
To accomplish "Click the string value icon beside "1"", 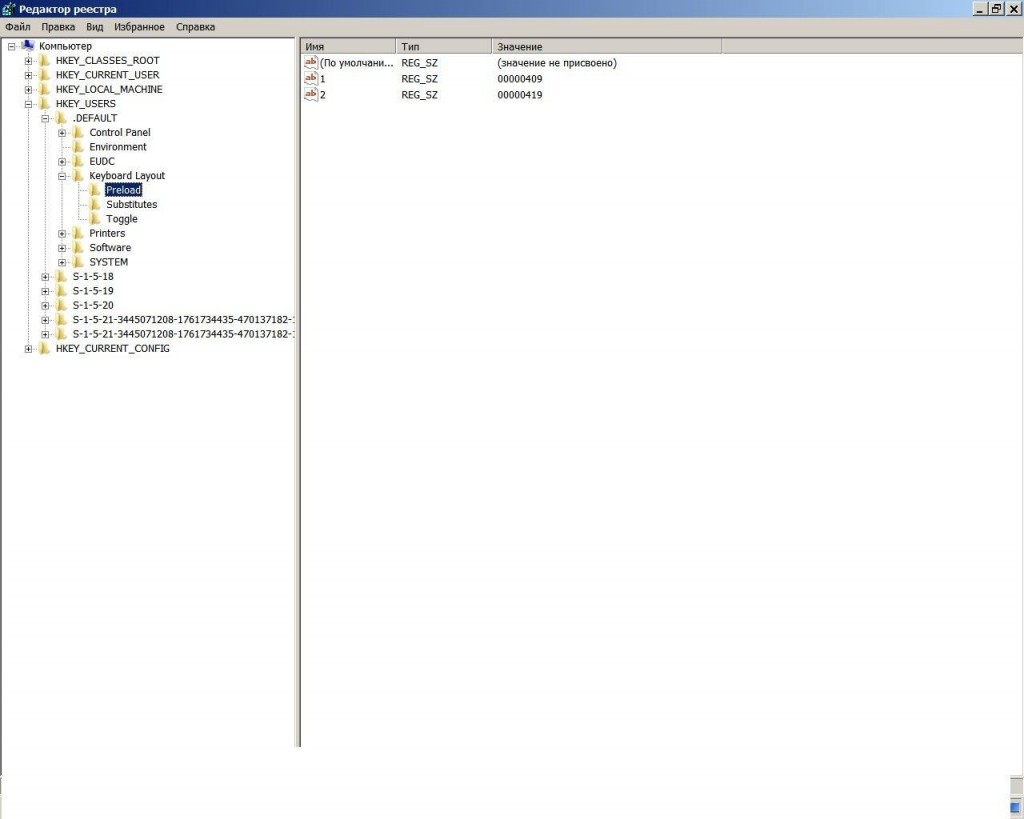I will pos(310,78).
